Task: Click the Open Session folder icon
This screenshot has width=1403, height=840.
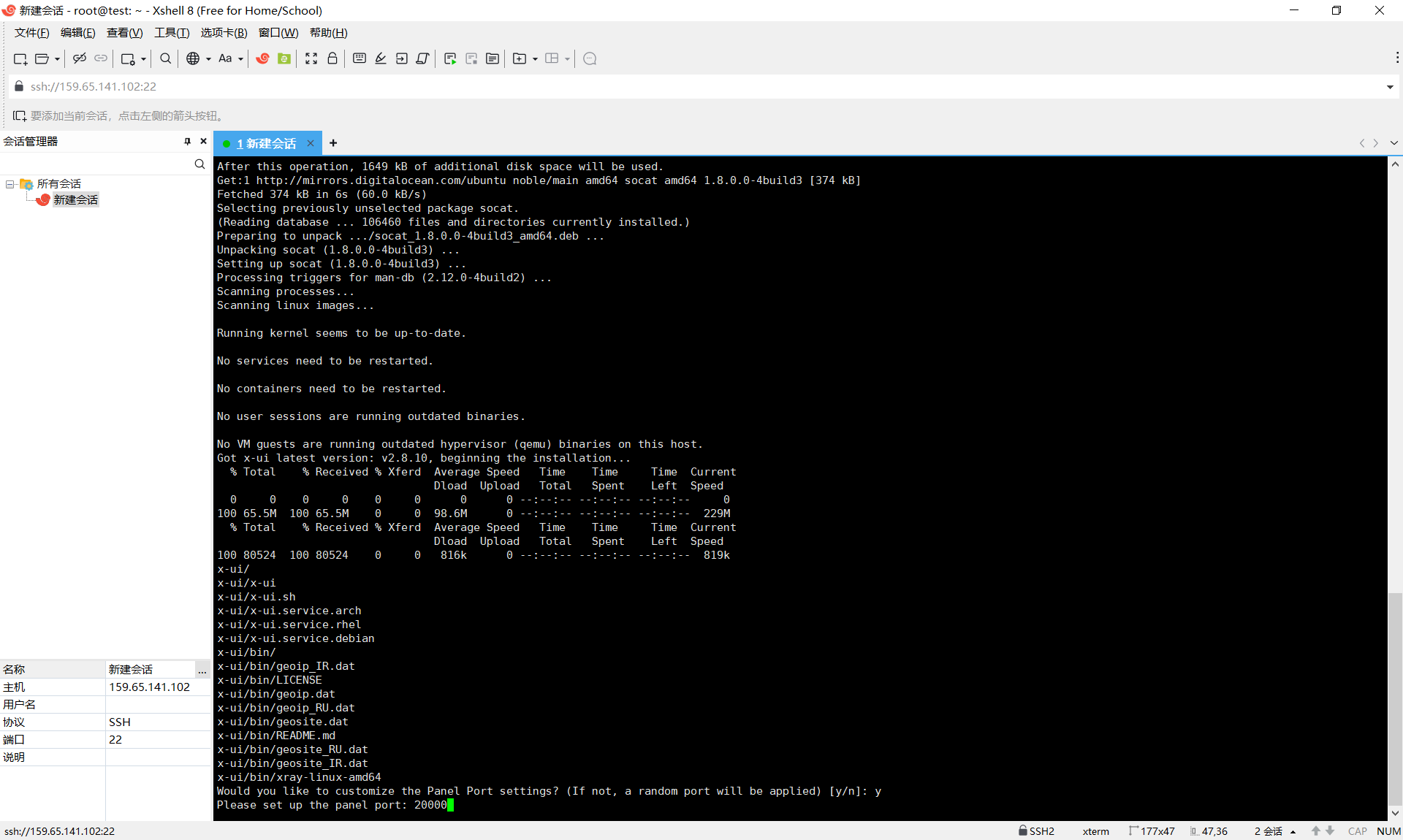Action: tap(42, 58)
